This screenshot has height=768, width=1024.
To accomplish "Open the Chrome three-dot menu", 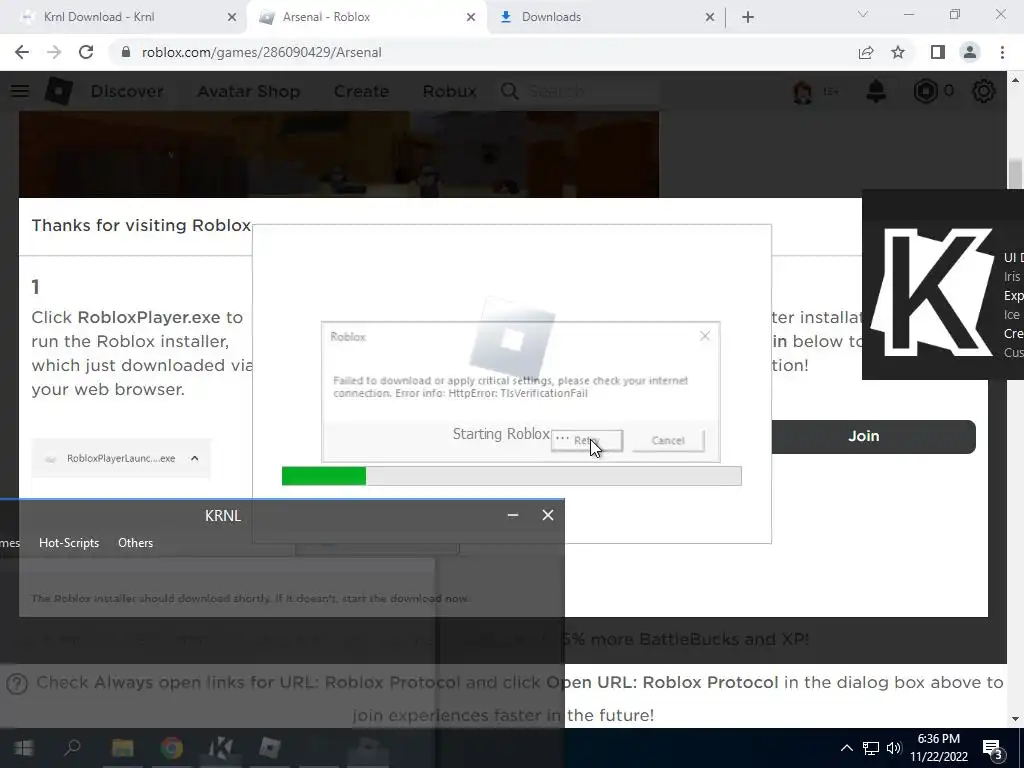I will tap(1002, 52).
